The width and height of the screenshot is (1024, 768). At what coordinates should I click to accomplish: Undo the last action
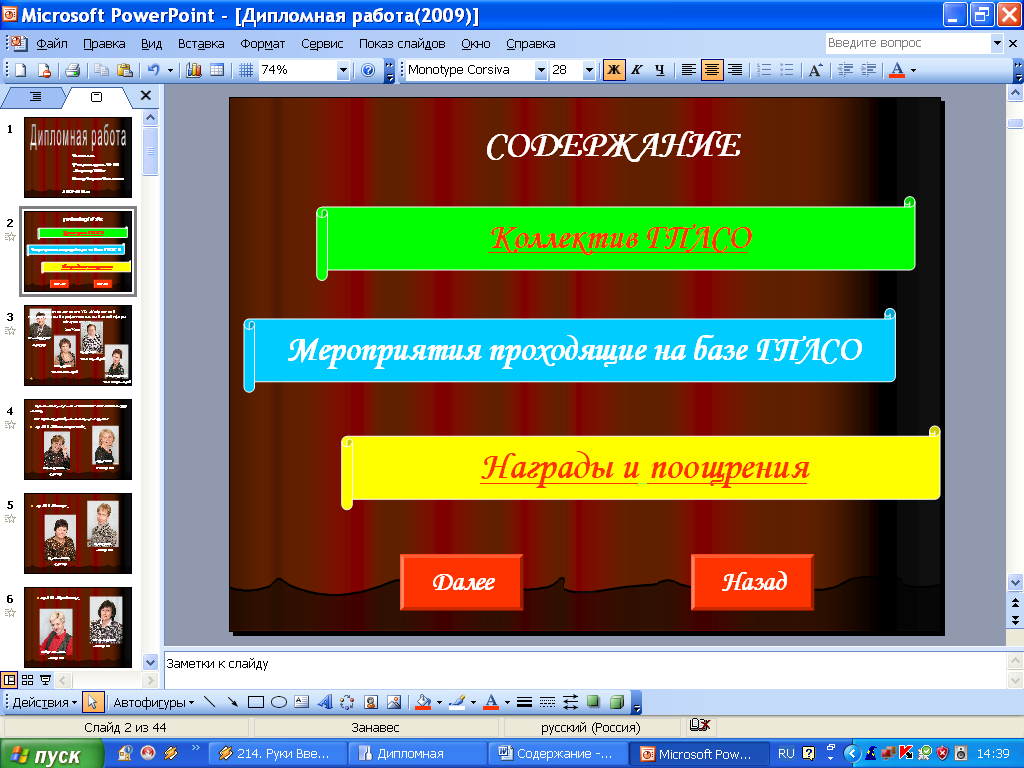153,70
